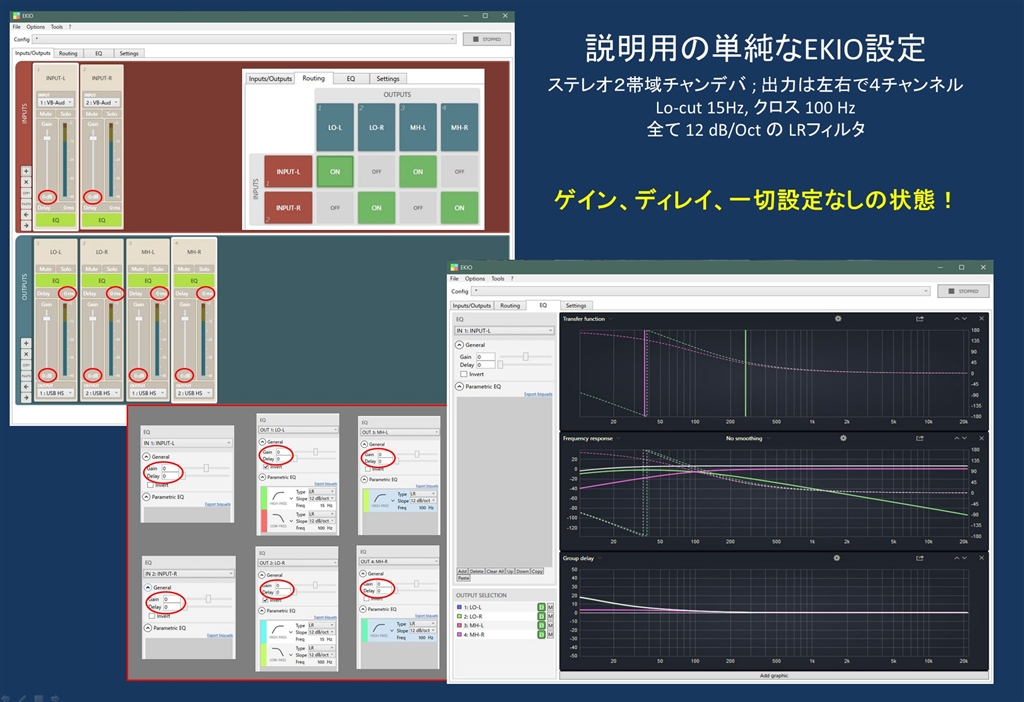The image size is (1024, 702).
Task: Remove output with X icon in OUTPUTS
Action: pos(26,354)
